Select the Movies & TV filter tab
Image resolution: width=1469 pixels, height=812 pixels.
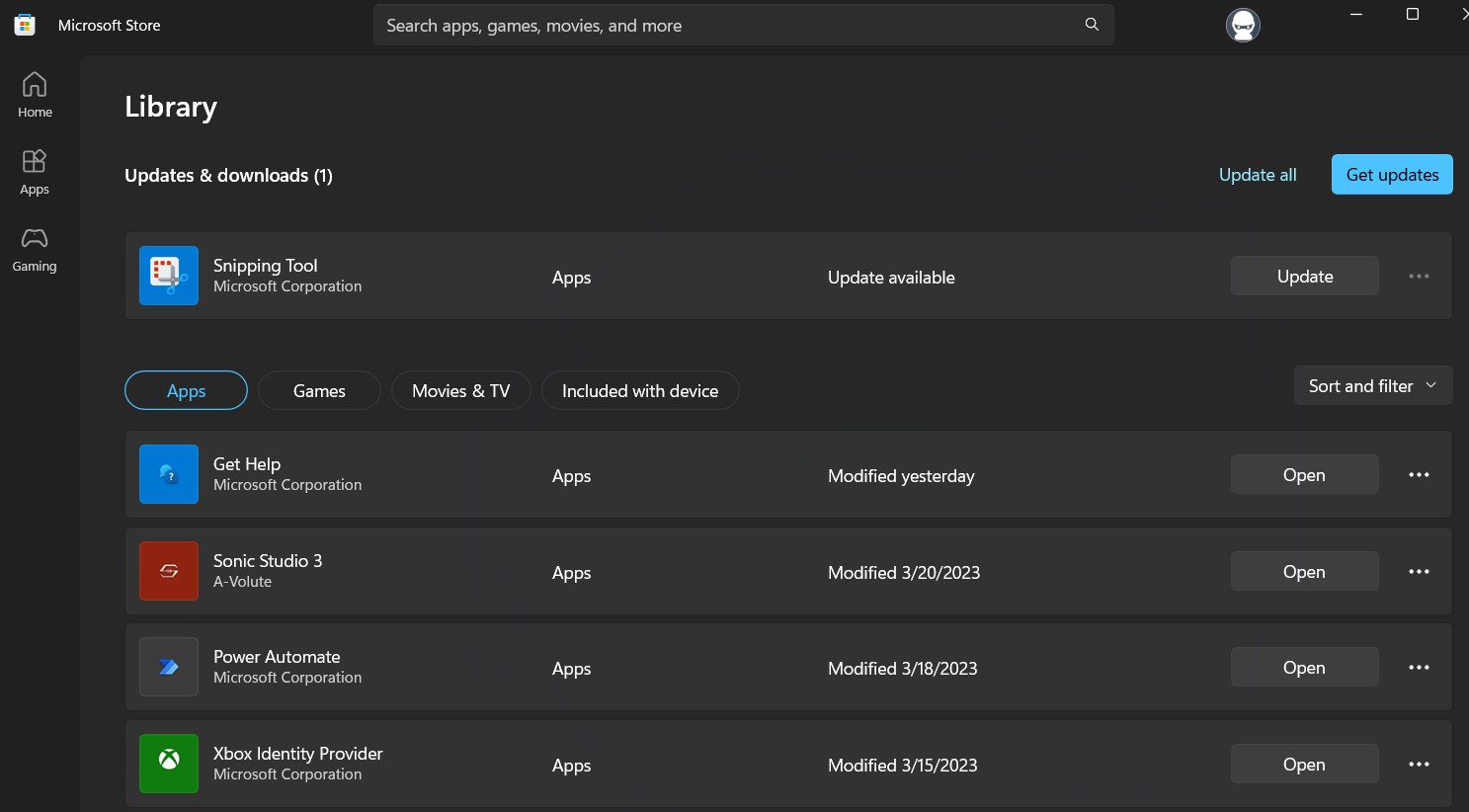coord(461,390)
